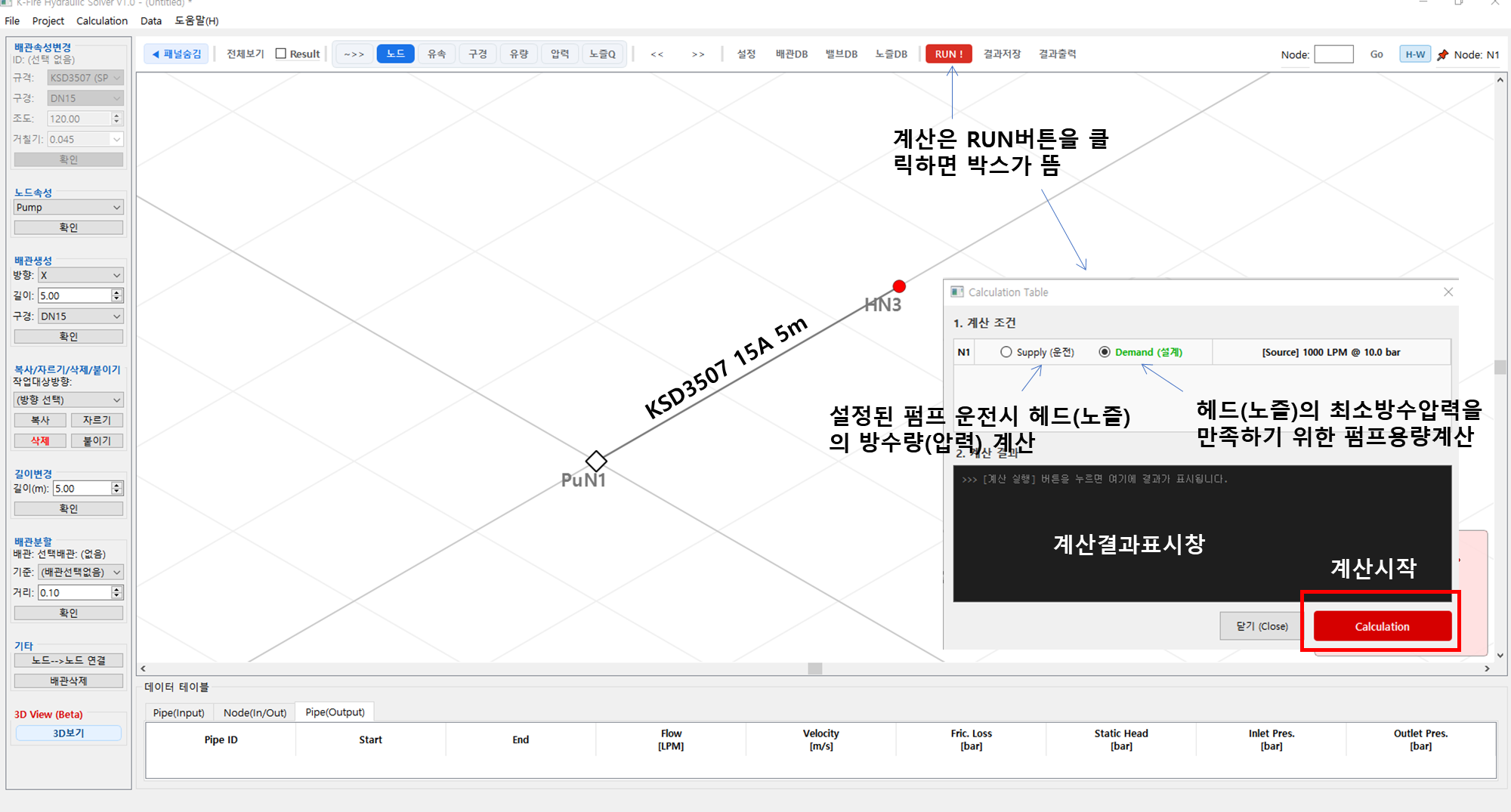This screenshot has height=812, width=1511.
Task: Click the pin icon beside Node: N1
Action: (x=1442, y=54)
